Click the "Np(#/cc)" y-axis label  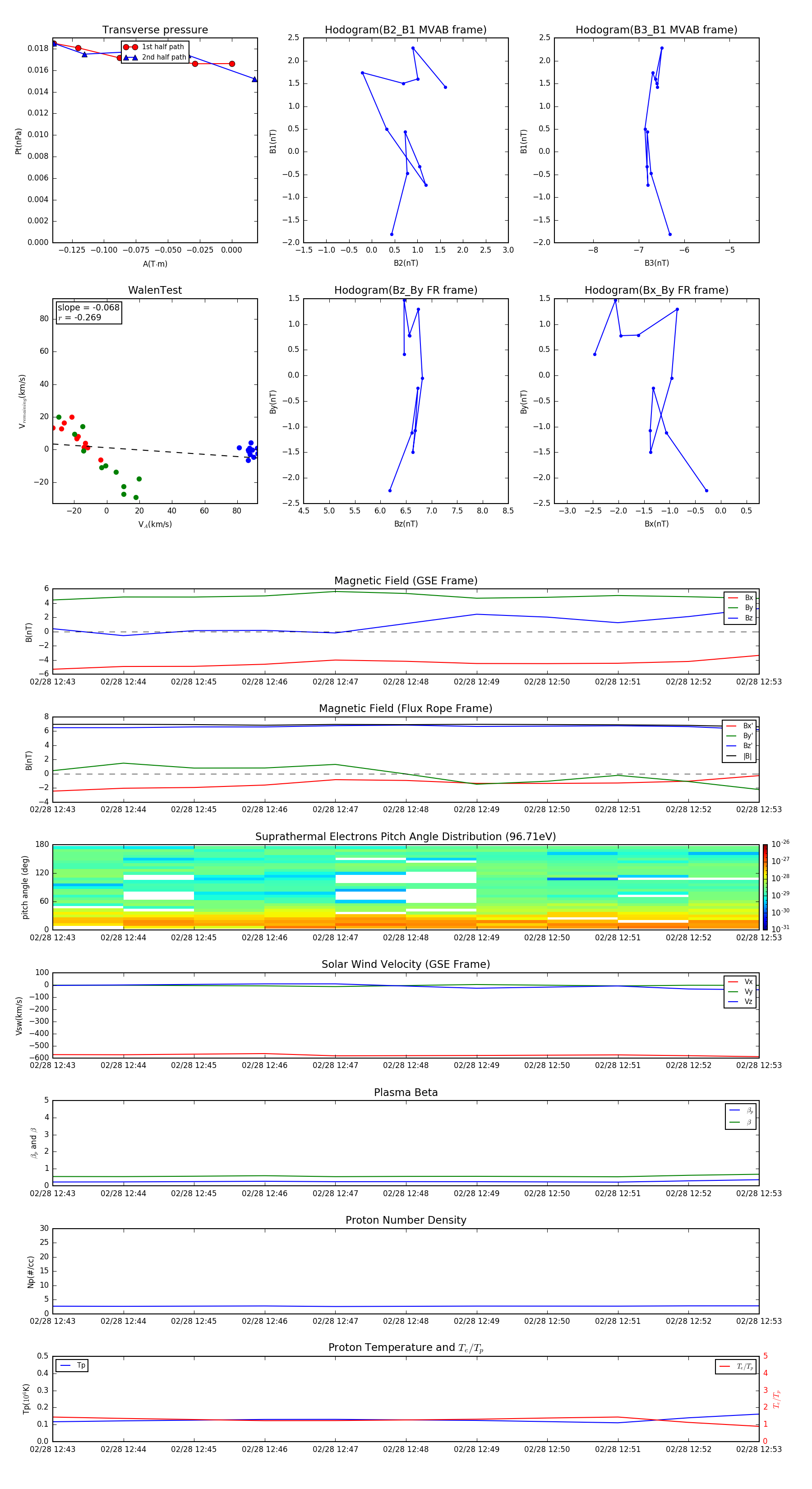tap(31, 1271)
